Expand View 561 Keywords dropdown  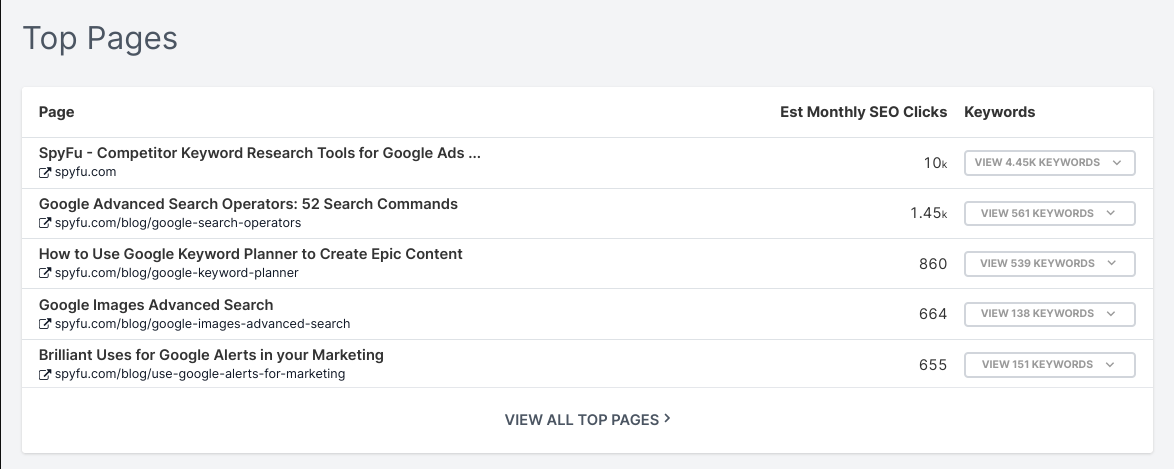[x=1049, y=214]
